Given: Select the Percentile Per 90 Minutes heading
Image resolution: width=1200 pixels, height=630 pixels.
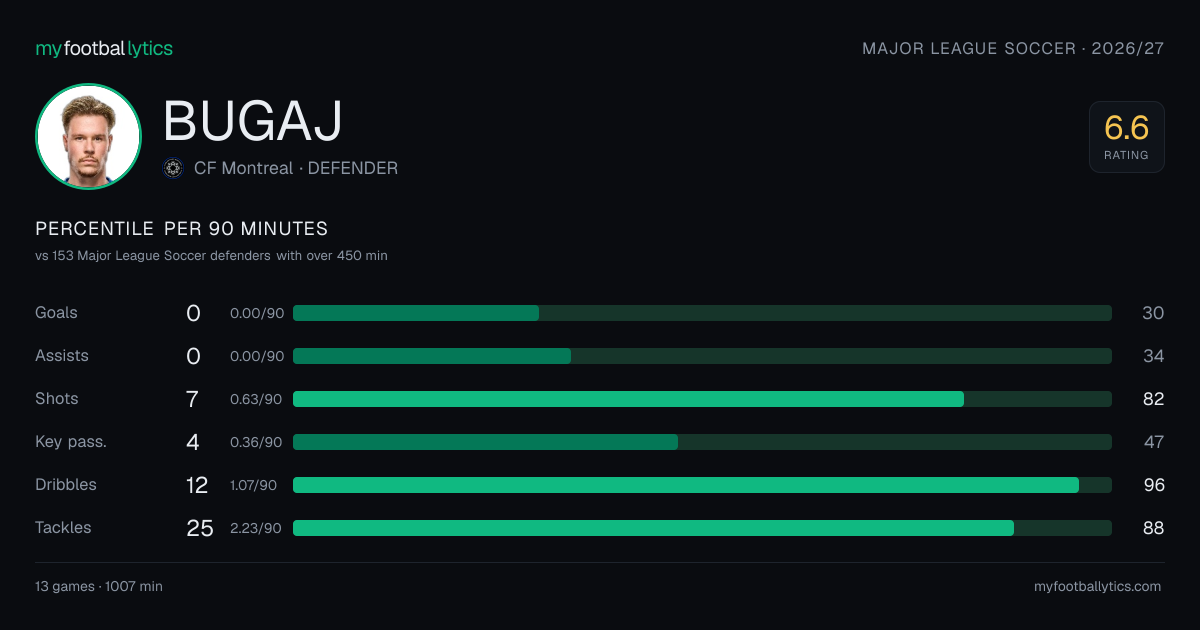Looking at the screenshot, I should click(182, 229).
